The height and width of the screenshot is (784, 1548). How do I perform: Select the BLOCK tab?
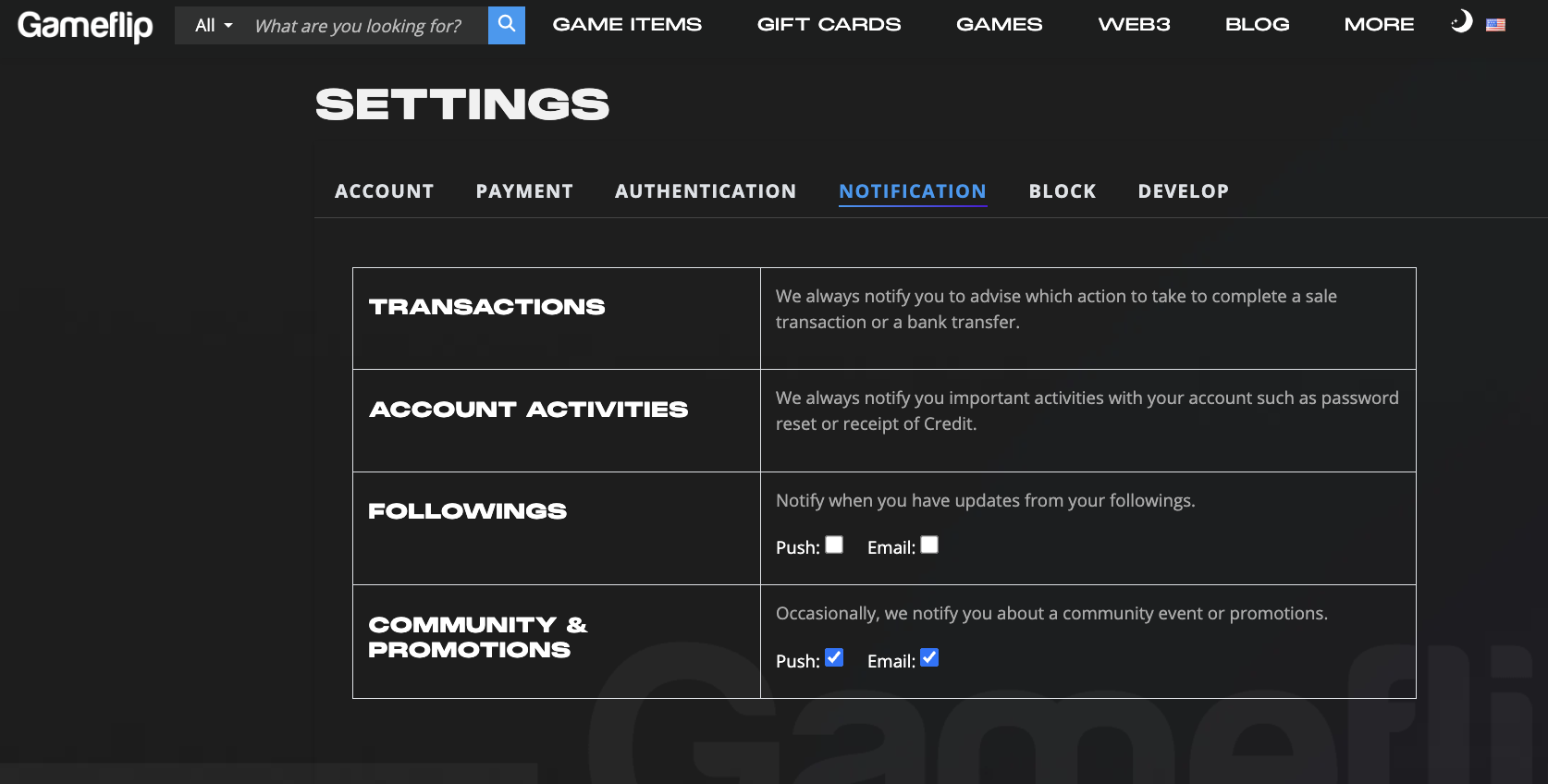(1063, 191)
